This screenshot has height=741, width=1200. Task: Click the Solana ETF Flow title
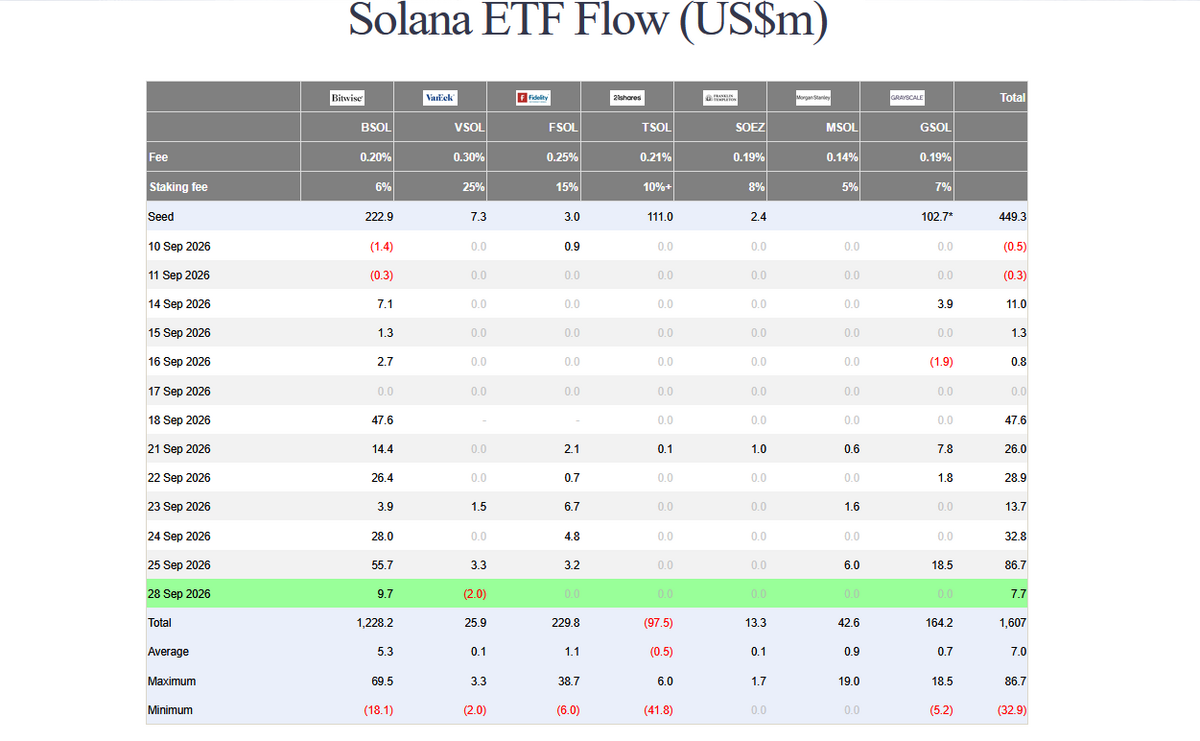[x=587, y=22]
